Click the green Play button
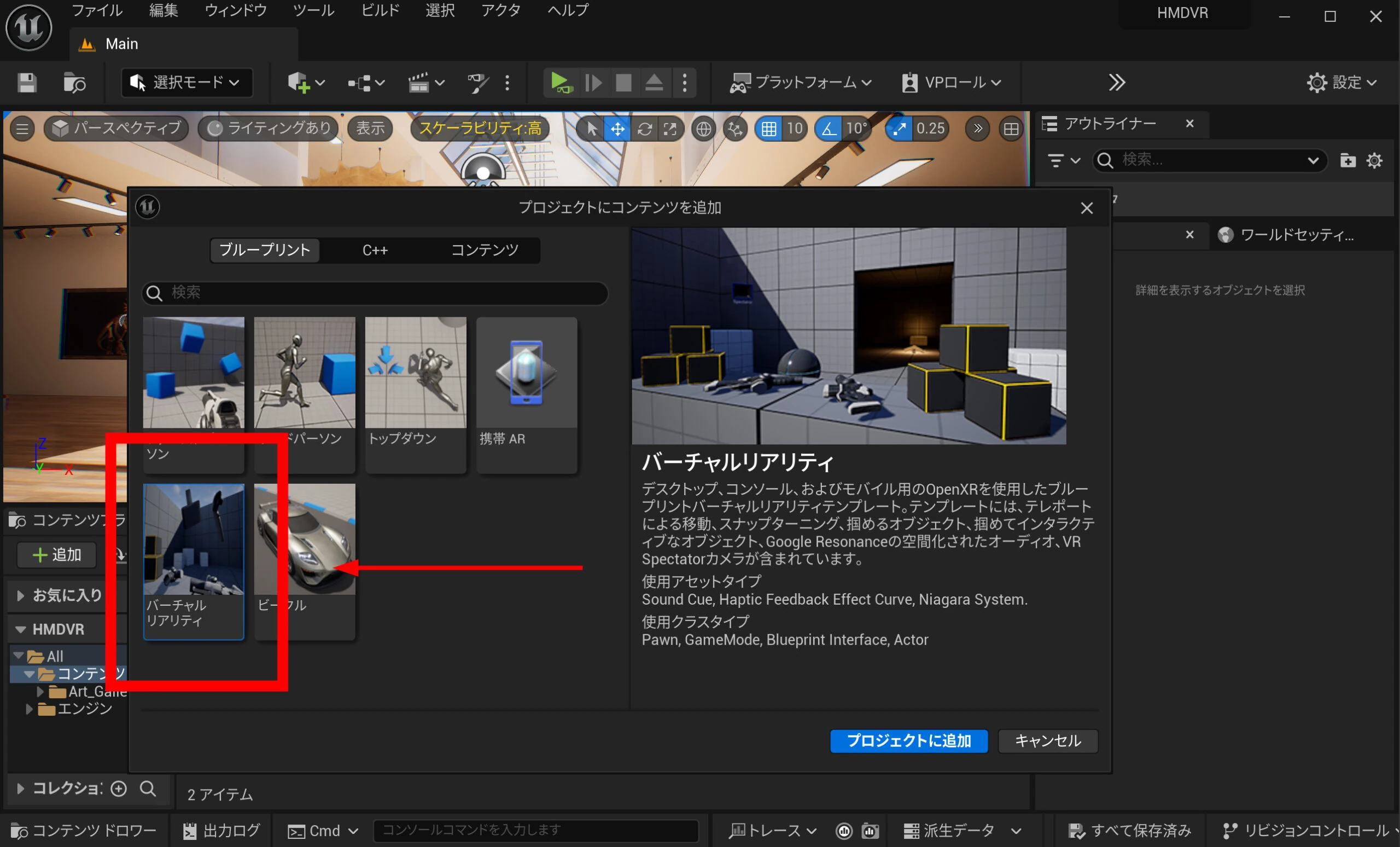Screen dimensions: 1400x847 pos(559,83)
